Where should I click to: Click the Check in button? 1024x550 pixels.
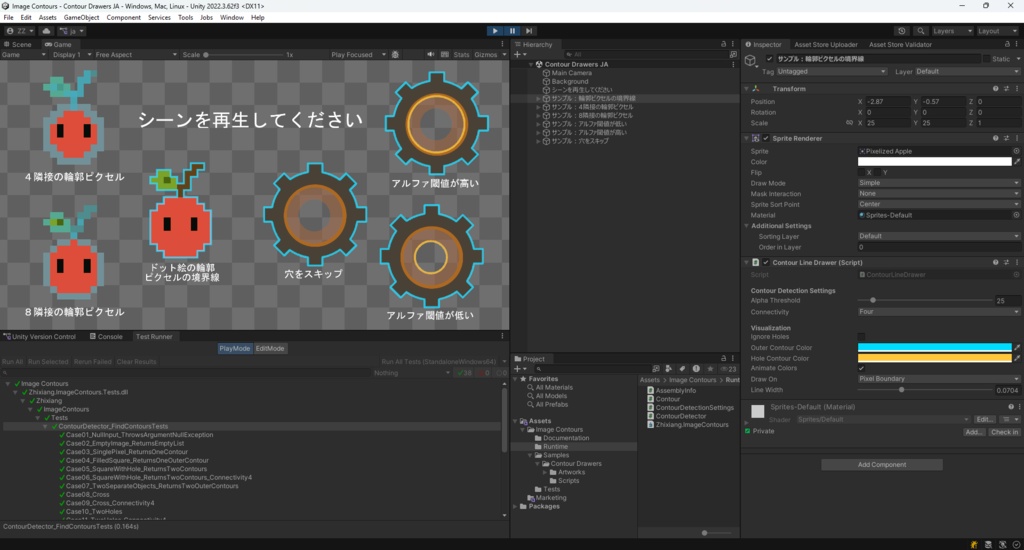[1004, 432]
